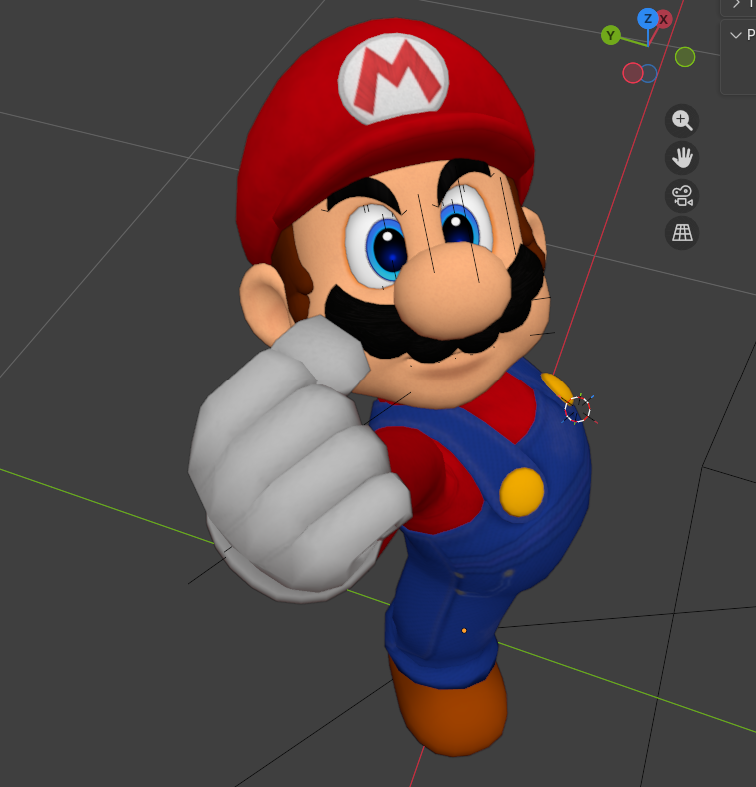Click the 3D cursor crosshair
Screen dimensions: 756x787
pos(577,409)
